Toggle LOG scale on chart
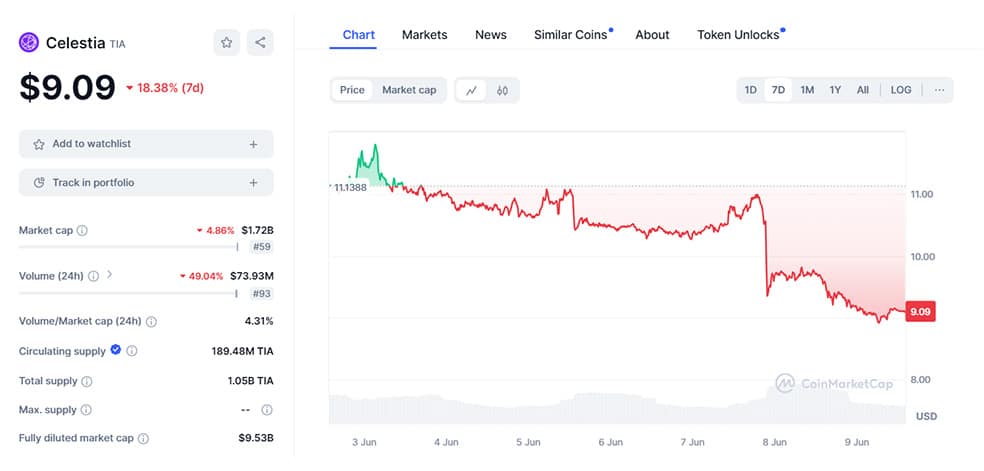 pyautogui.click(x=901, y=90)
